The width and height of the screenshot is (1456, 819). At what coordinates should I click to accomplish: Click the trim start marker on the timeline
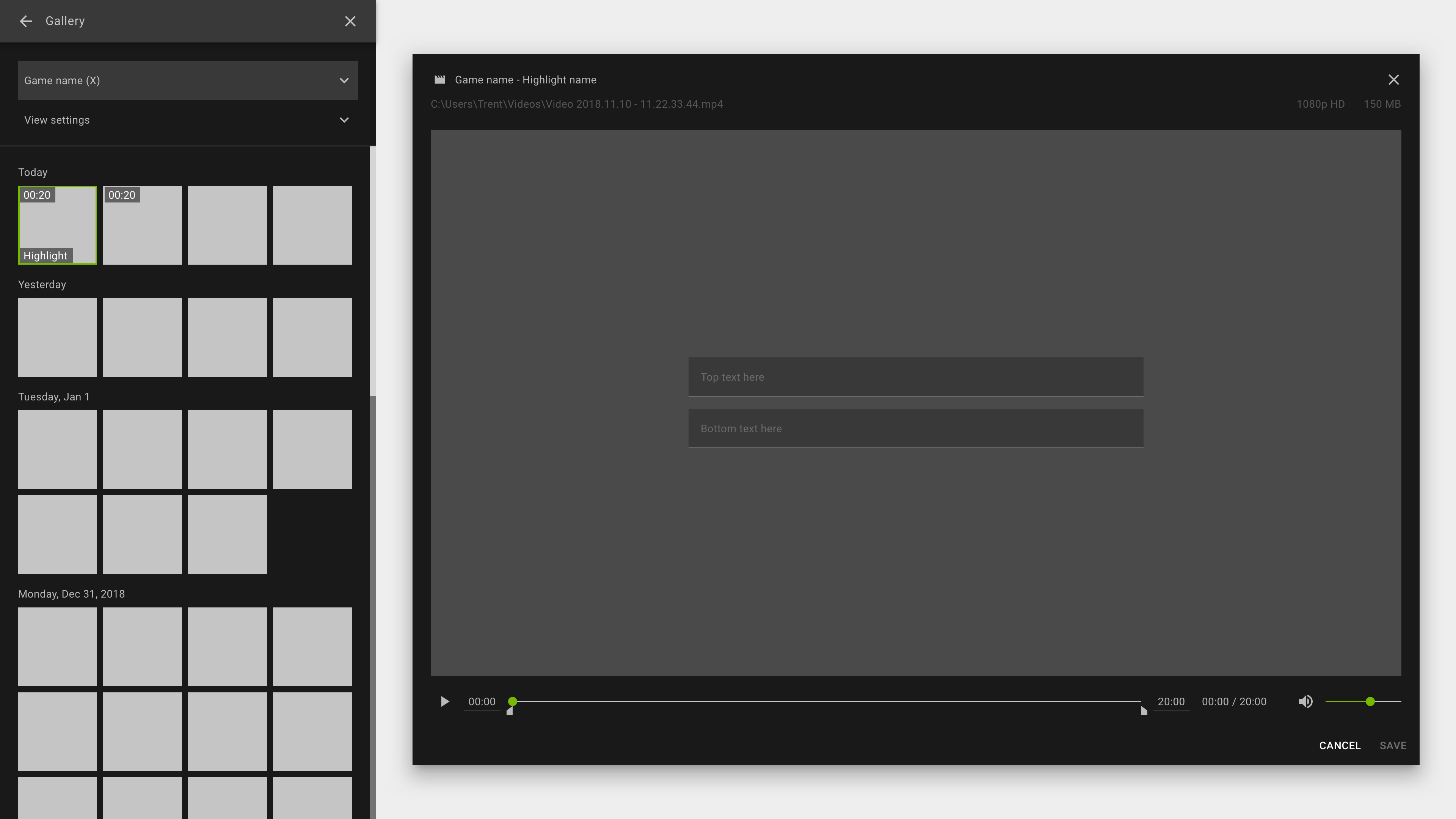click(x=510, y=711)
